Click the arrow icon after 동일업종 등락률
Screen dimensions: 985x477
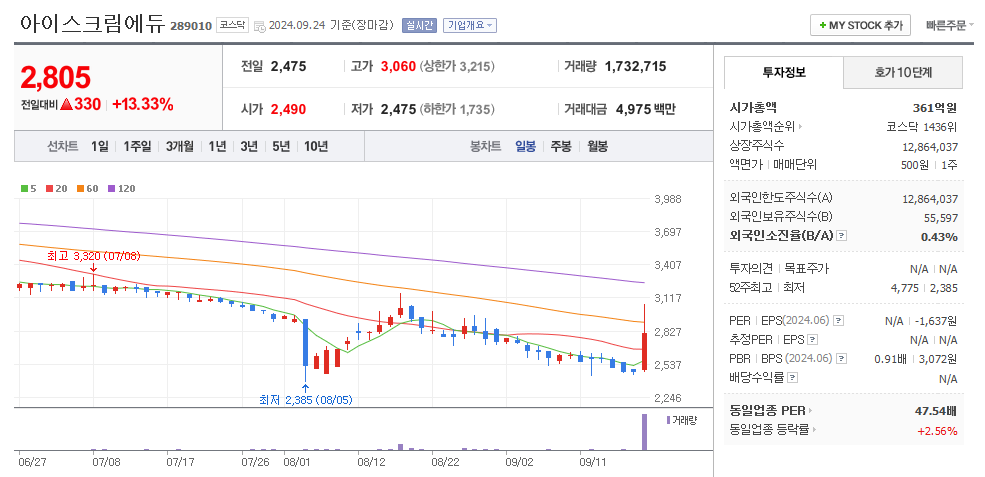815,430
